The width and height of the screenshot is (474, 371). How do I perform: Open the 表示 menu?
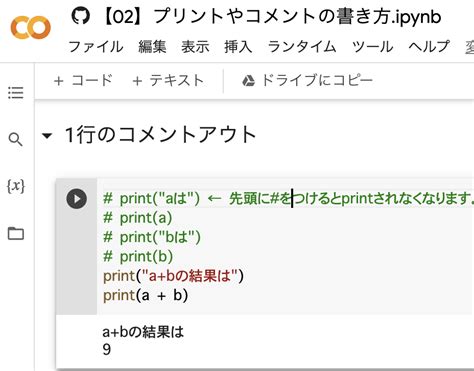[x=195, y=47]
